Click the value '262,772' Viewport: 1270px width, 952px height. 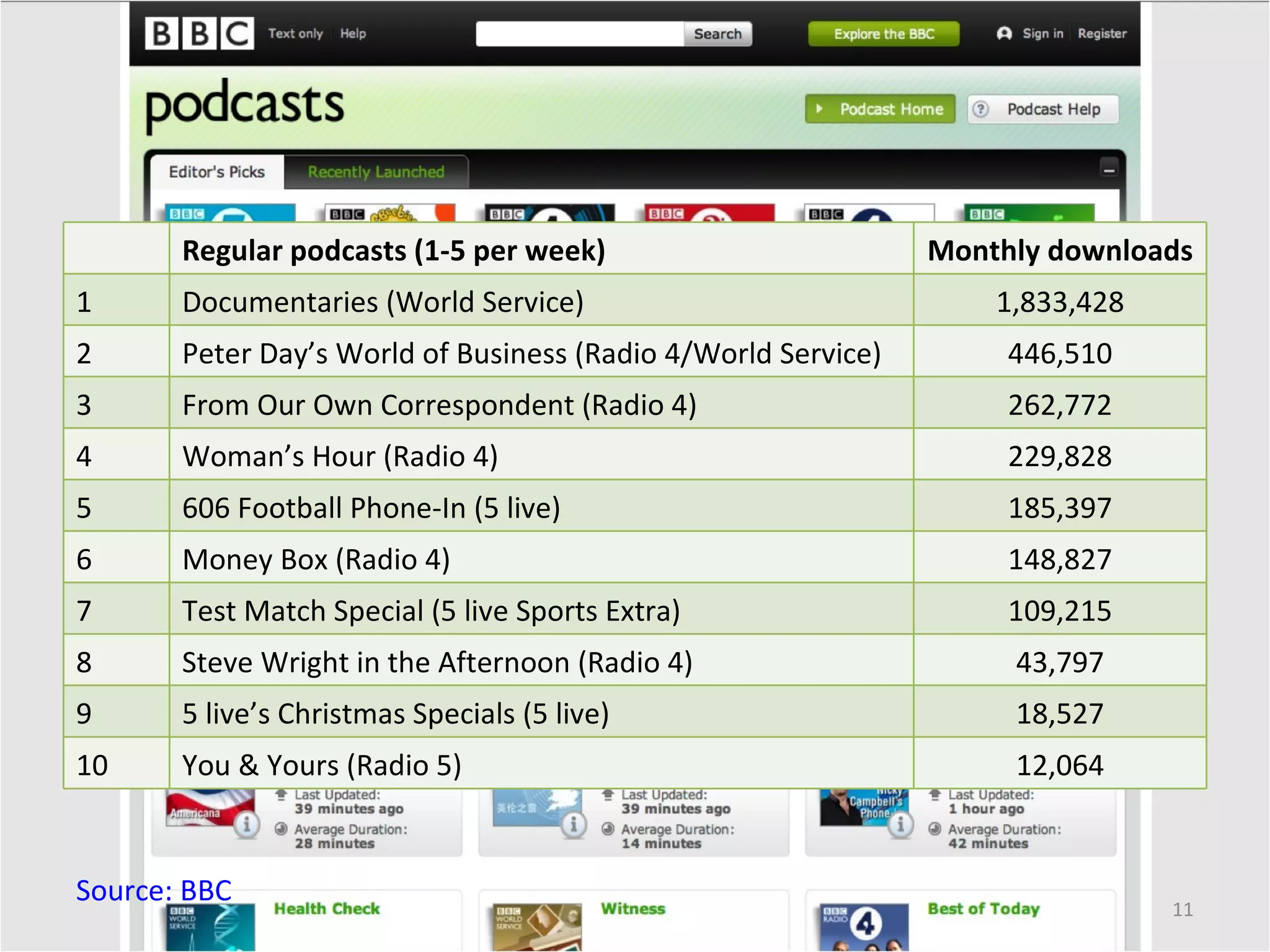click(x=1060, y=405)
